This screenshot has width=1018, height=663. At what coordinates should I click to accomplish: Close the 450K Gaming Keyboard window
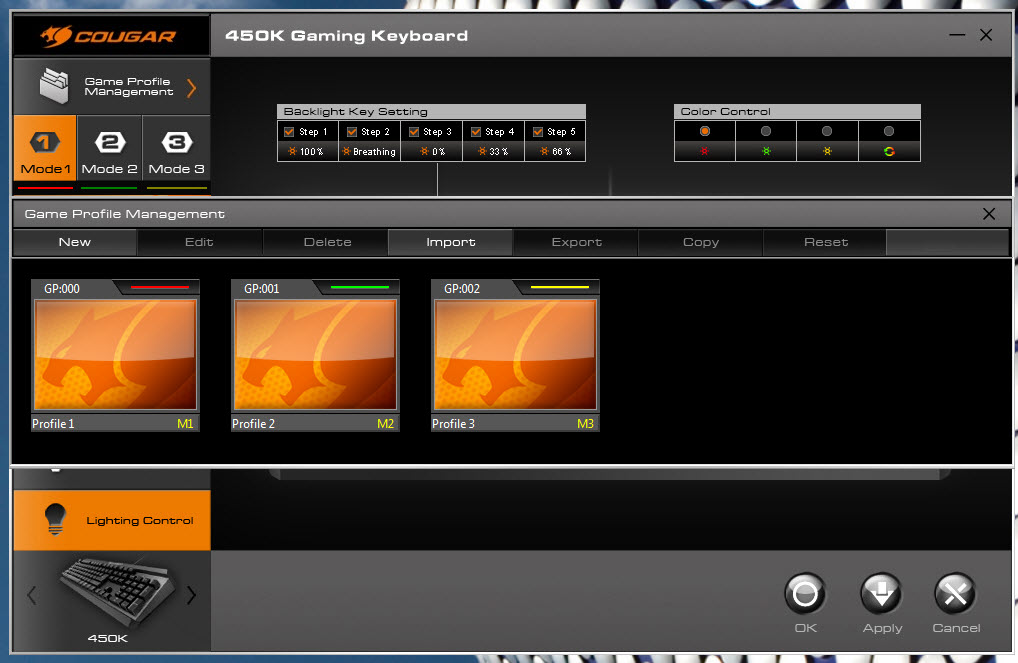coord(986,35)
